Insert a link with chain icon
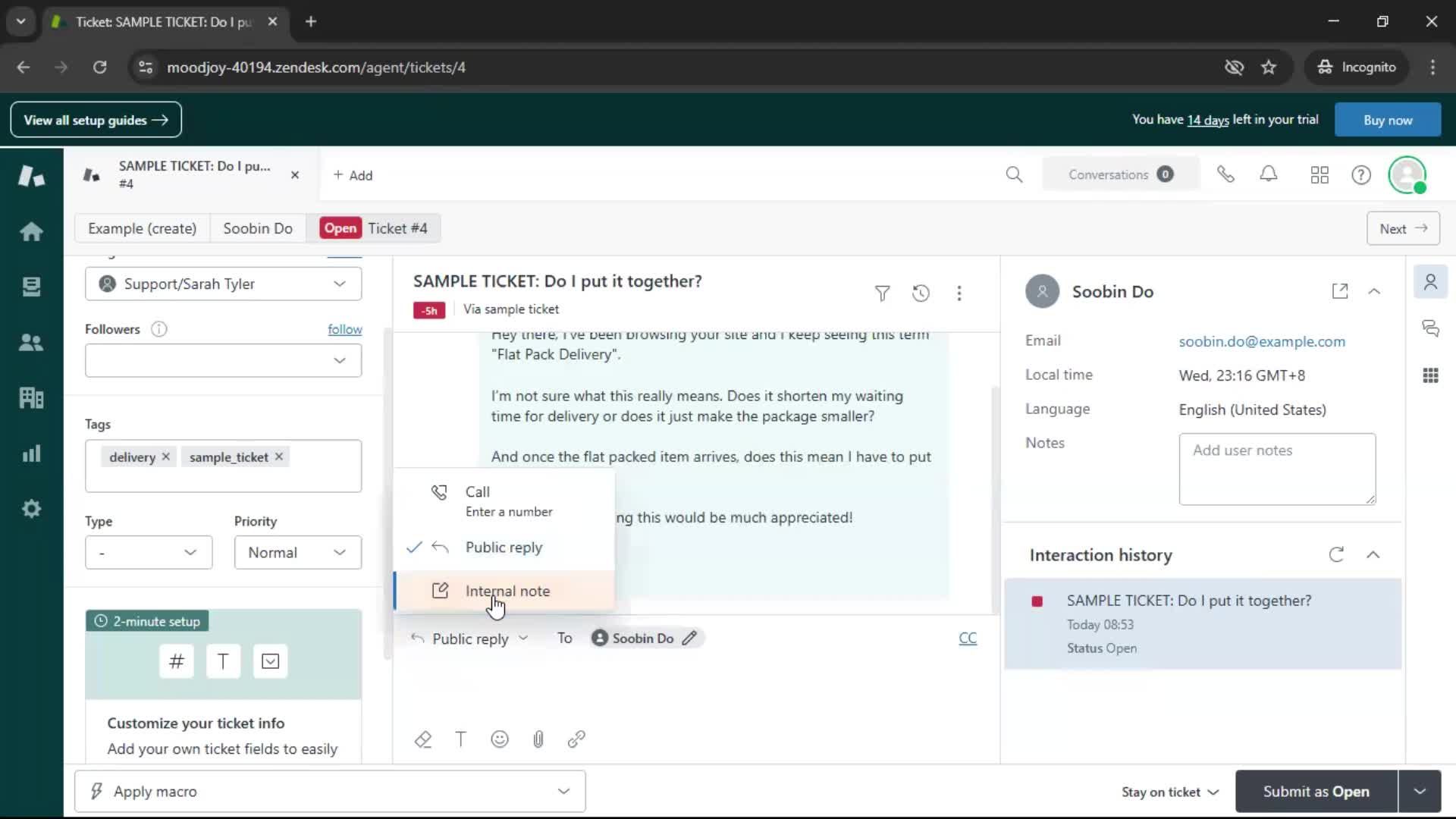The height and width of the screenshot is (819, 1456). (576, 739)
